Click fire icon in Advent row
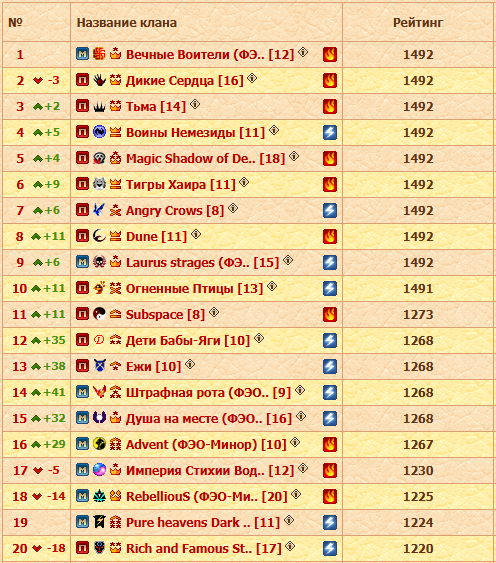This screenshot has width=496, height=563. pyautogui.click(x=330, y=444)
